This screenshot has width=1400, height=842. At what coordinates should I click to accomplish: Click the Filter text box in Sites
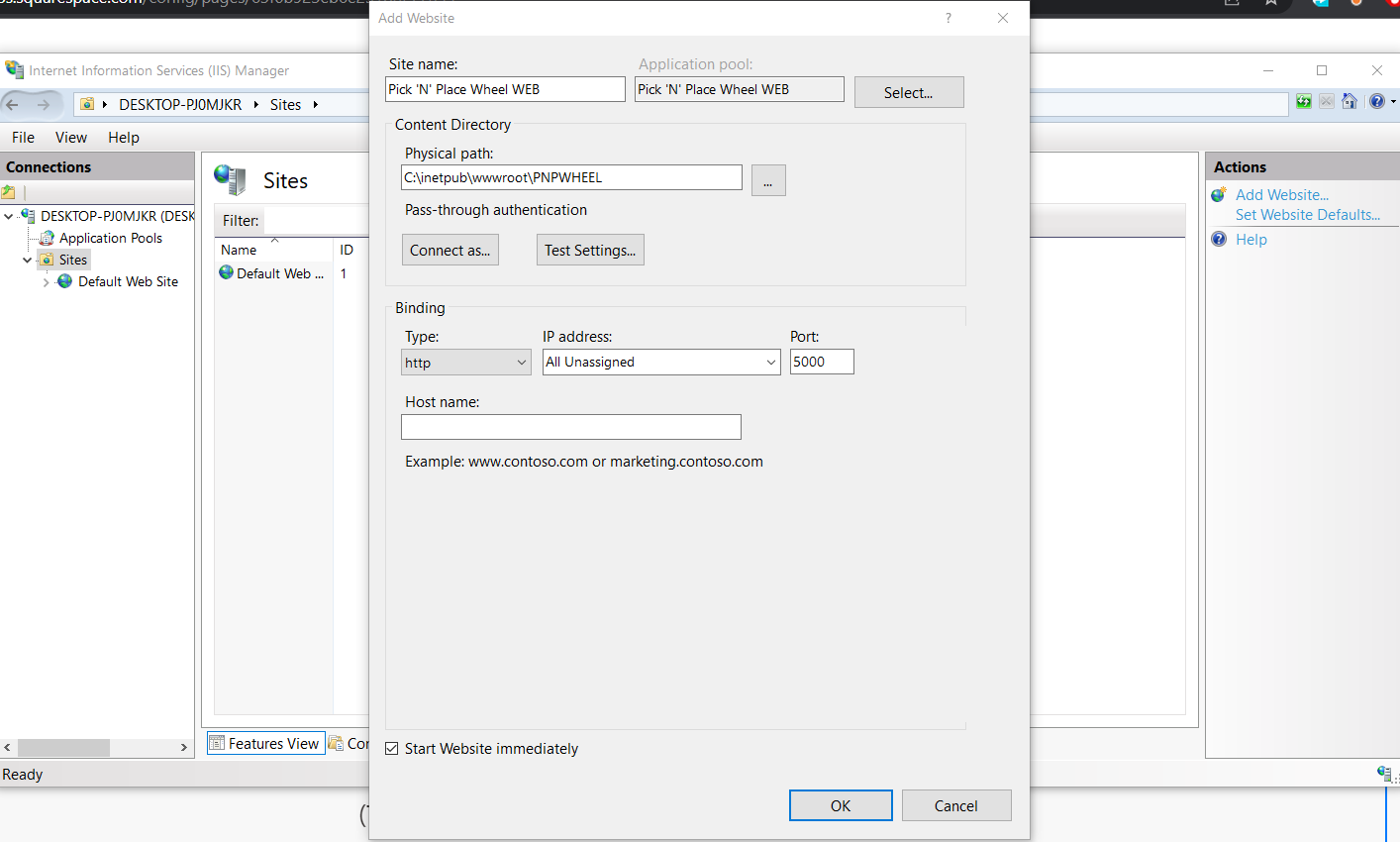coord(315,221)
